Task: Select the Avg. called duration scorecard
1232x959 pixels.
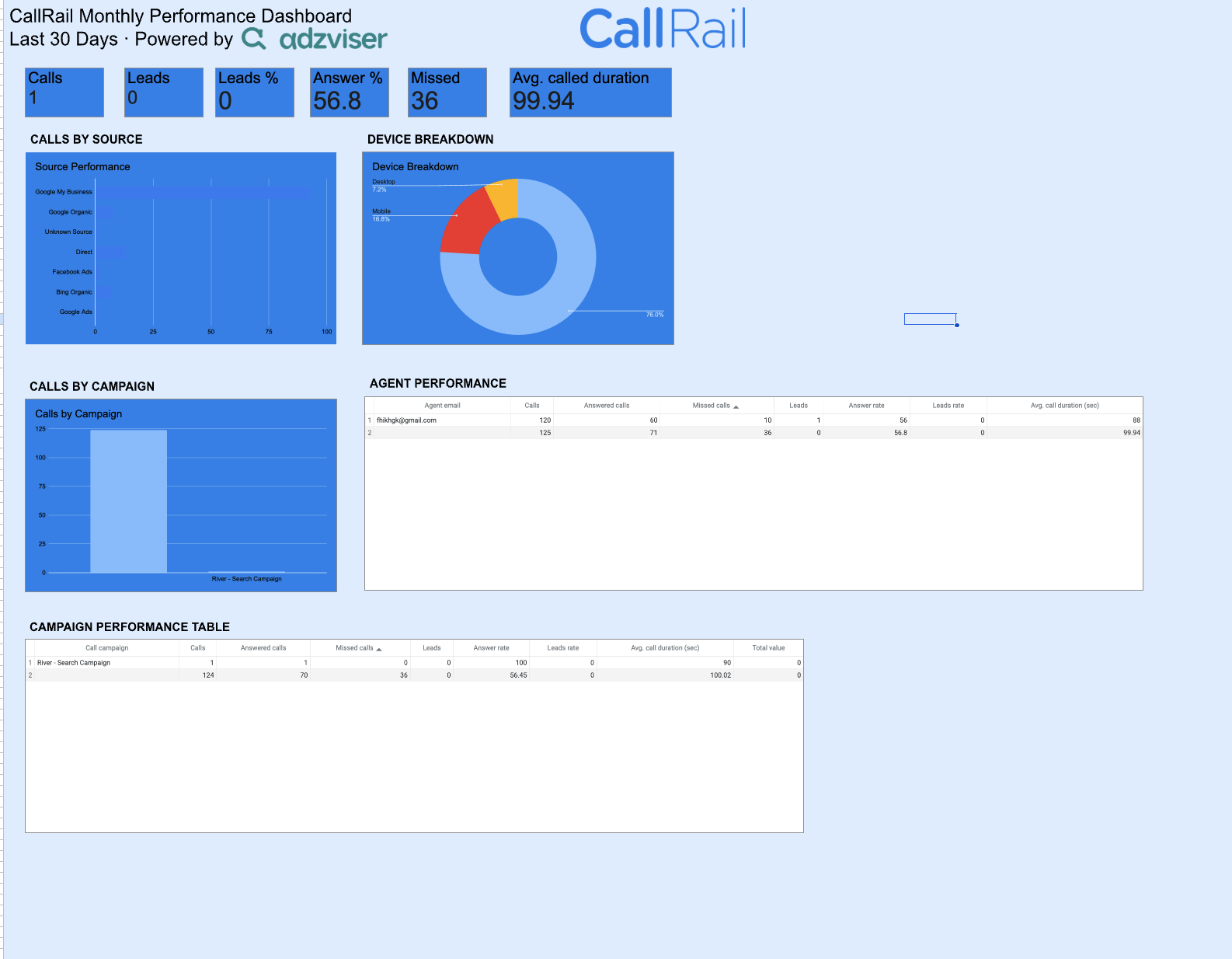Action: (590, 92)
